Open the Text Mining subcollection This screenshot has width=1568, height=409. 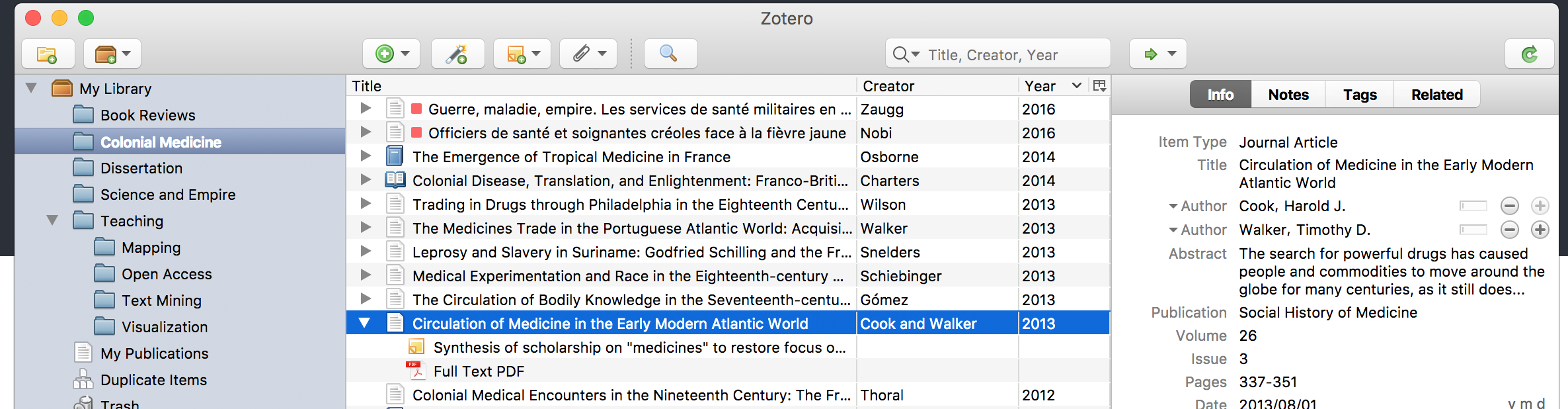pos(161,300)
